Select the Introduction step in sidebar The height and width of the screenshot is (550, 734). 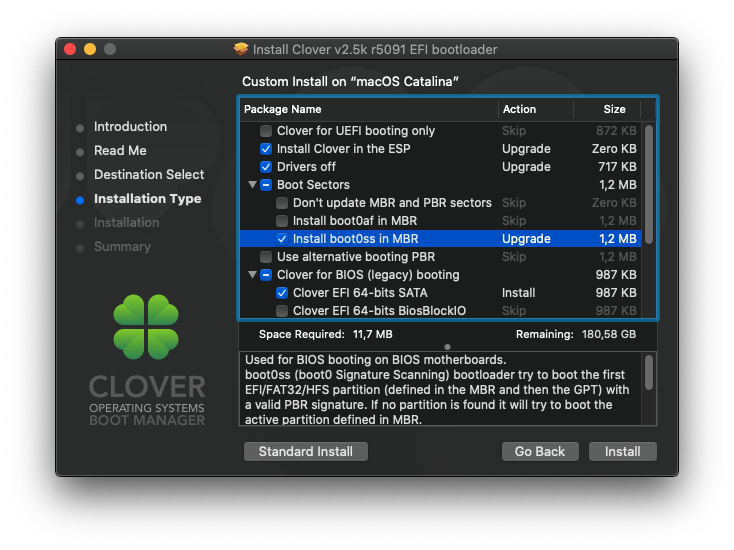[130, 126]
